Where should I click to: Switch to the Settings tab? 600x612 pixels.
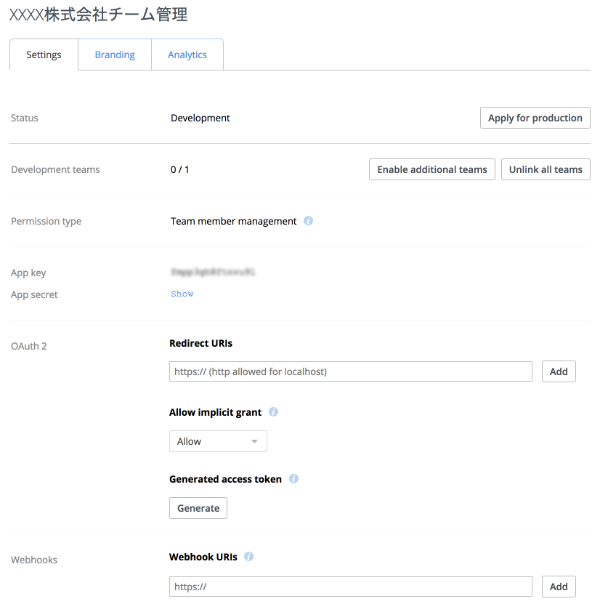coord(44,55)
